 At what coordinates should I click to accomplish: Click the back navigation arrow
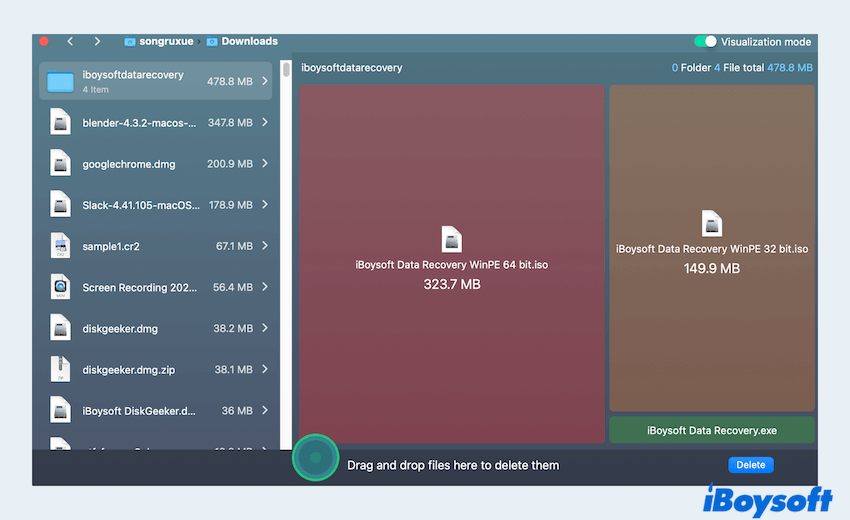tap(70, 41)
